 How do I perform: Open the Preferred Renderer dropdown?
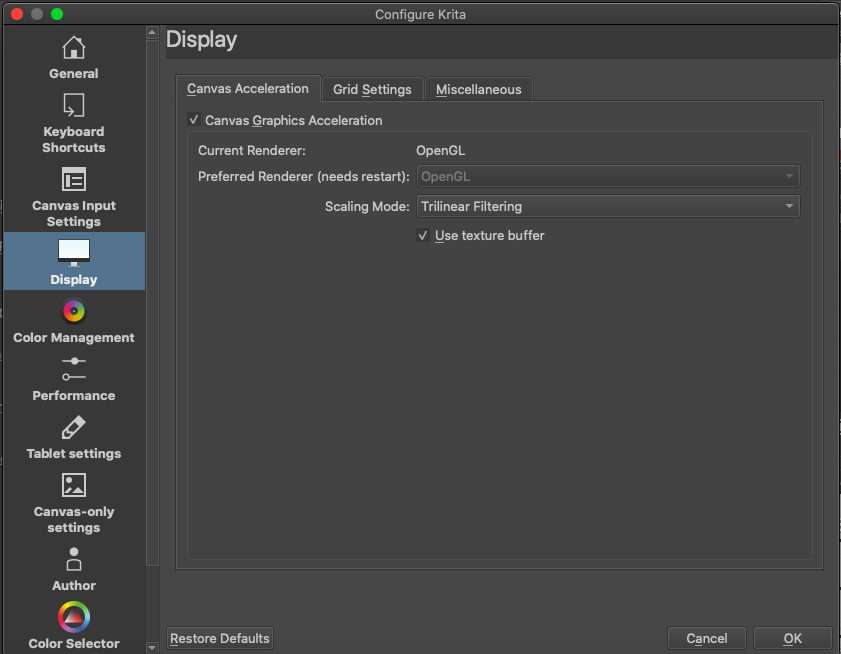[x=608, y=177]
